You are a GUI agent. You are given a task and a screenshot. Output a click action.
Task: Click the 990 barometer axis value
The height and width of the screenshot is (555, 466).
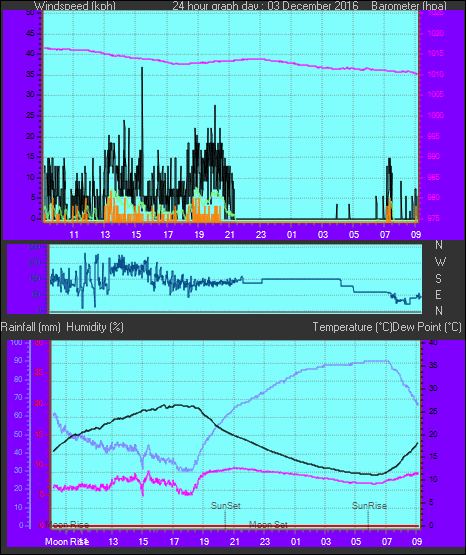(x=434, y=156)
